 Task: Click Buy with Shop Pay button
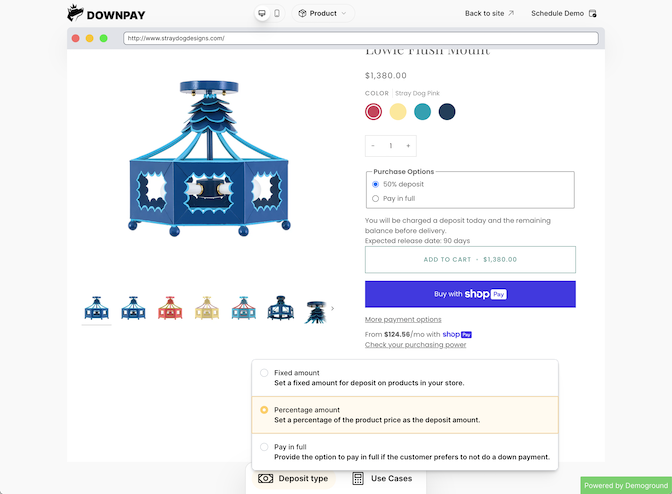(470, 294)
